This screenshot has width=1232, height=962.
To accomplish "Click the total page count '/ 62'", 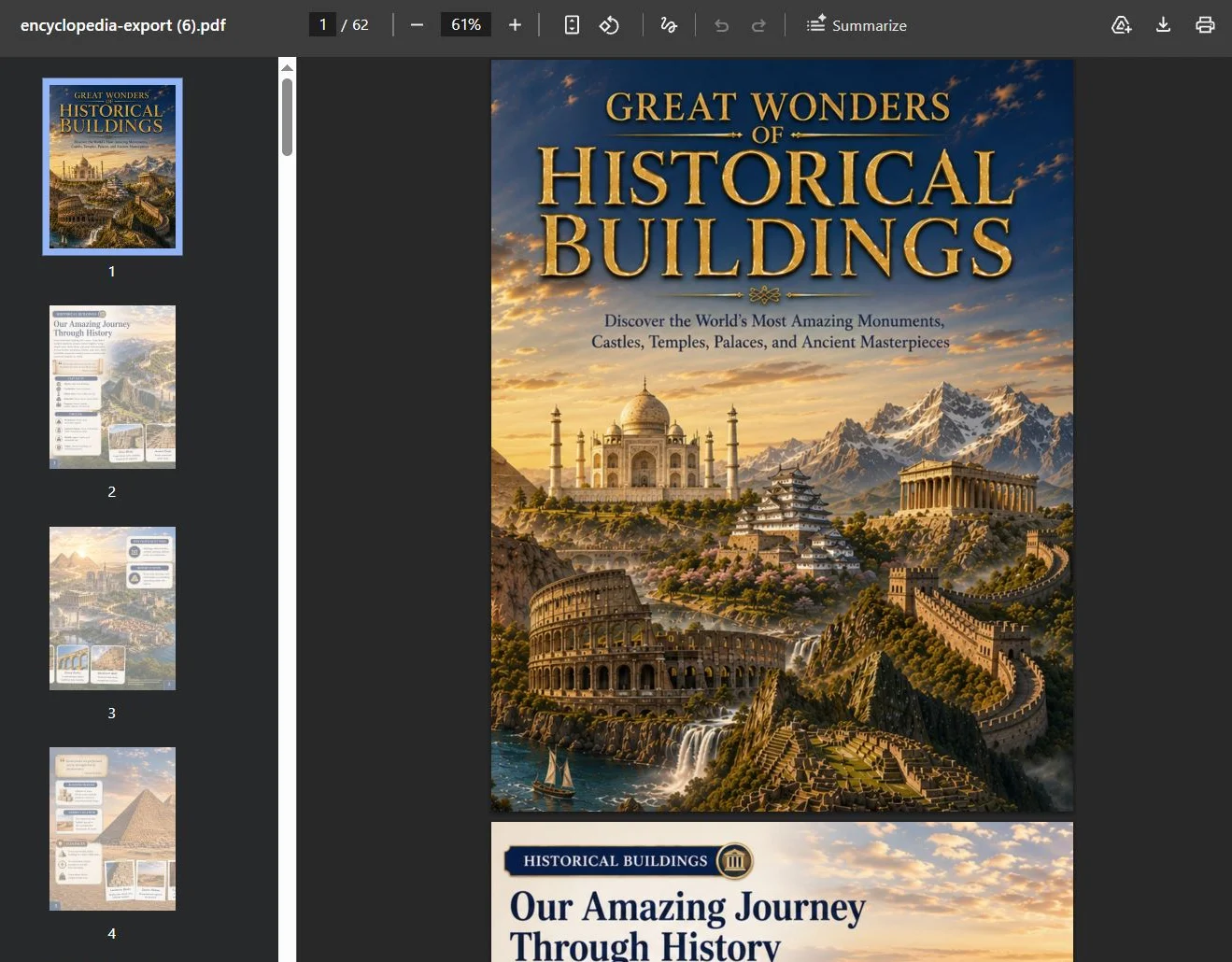I will click(355, 25).
